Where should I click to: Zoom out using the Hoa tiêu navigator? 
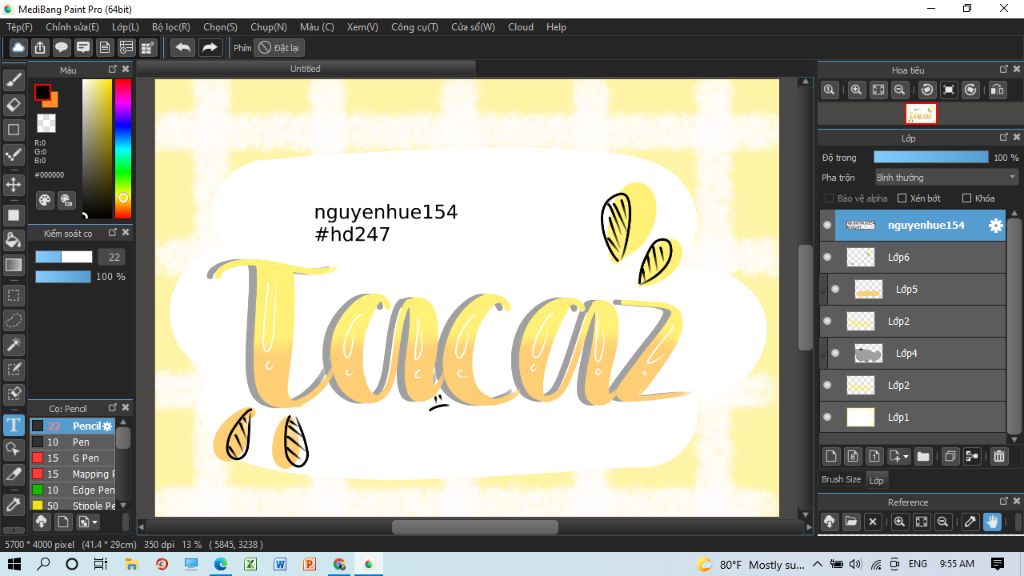point(900,90)
